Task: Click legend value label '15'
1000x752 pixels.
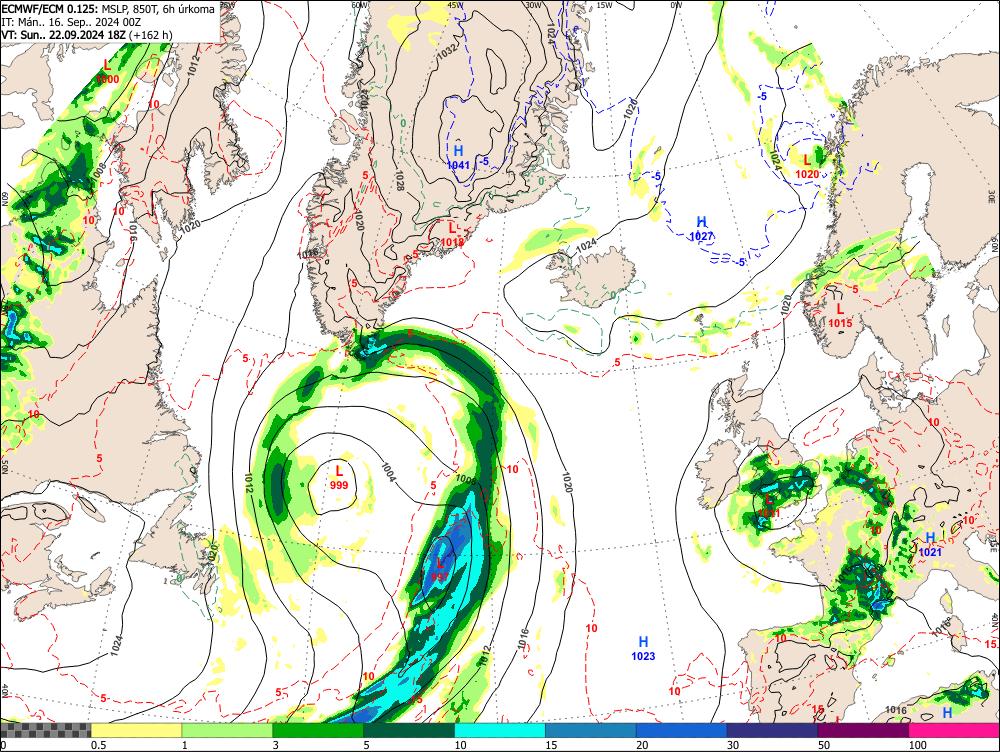Action: tap(551, 745)
